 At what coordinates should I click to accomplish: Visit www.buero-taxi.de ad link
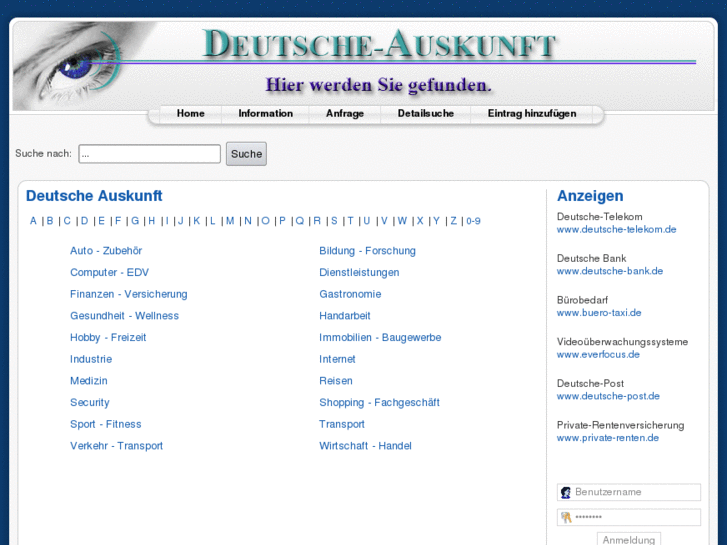599,313
